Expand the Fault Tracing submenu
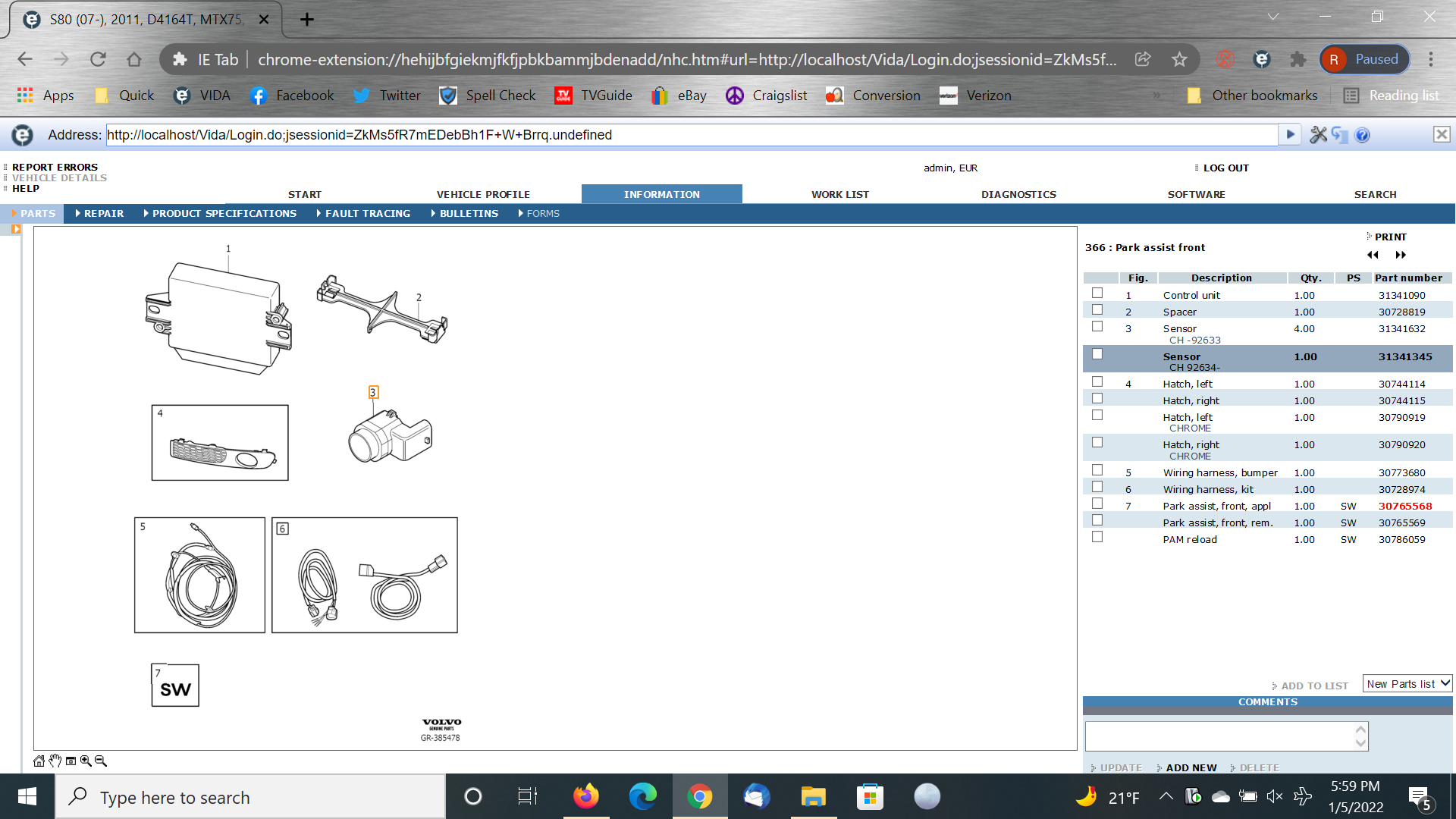 click(x=367, y=214)
